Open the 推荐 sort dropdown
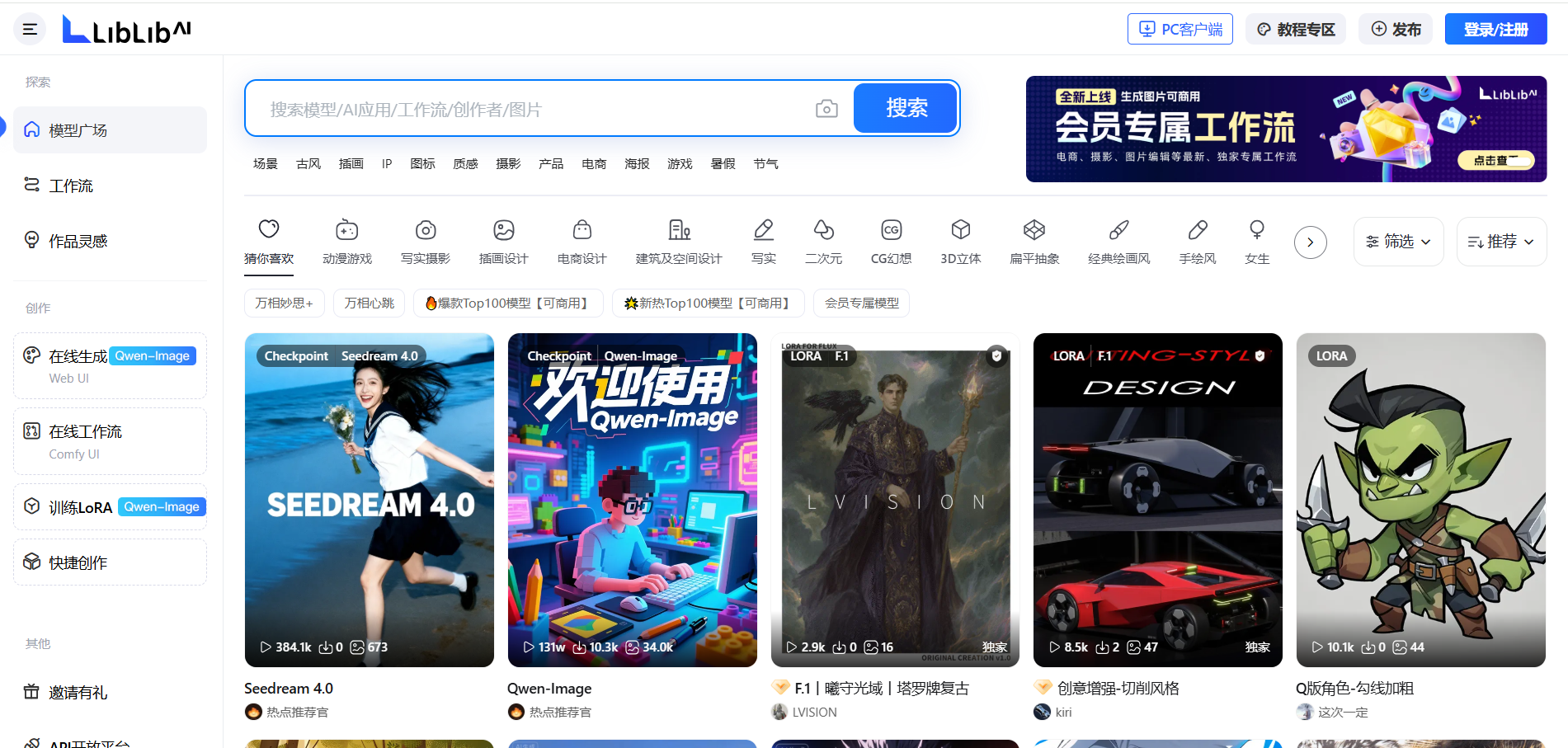This screenshot has height=748, width=1568. click(x=1501, y=242)
